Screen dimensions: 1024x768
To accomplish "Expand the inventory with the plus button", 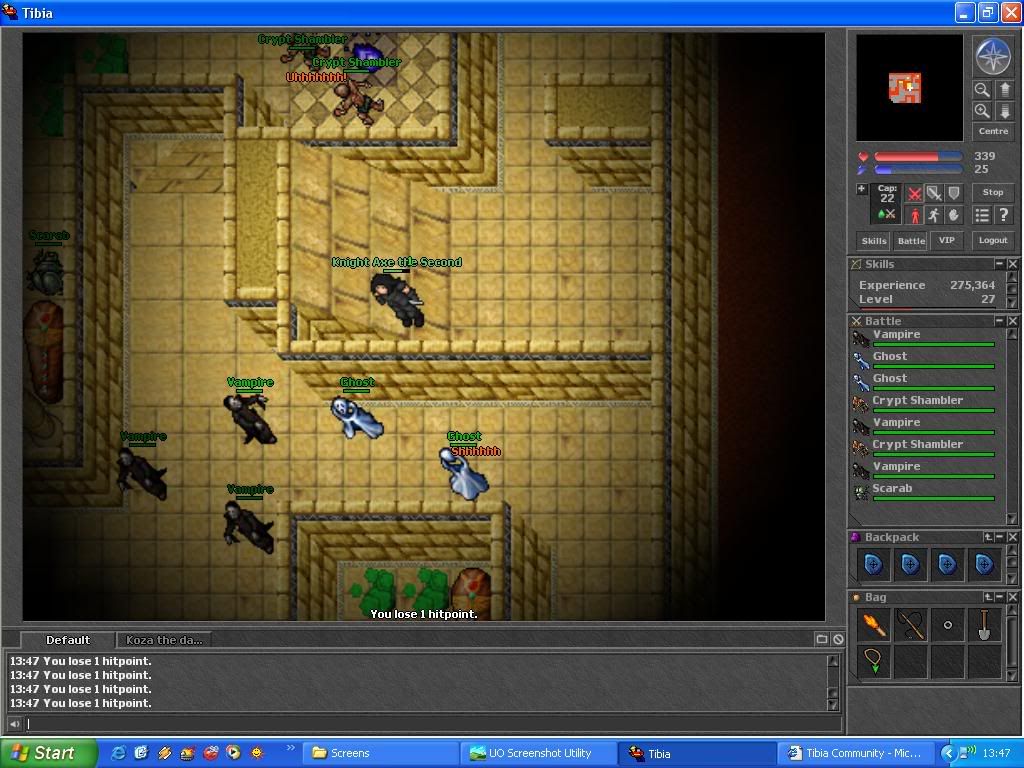I will point(861,189).
